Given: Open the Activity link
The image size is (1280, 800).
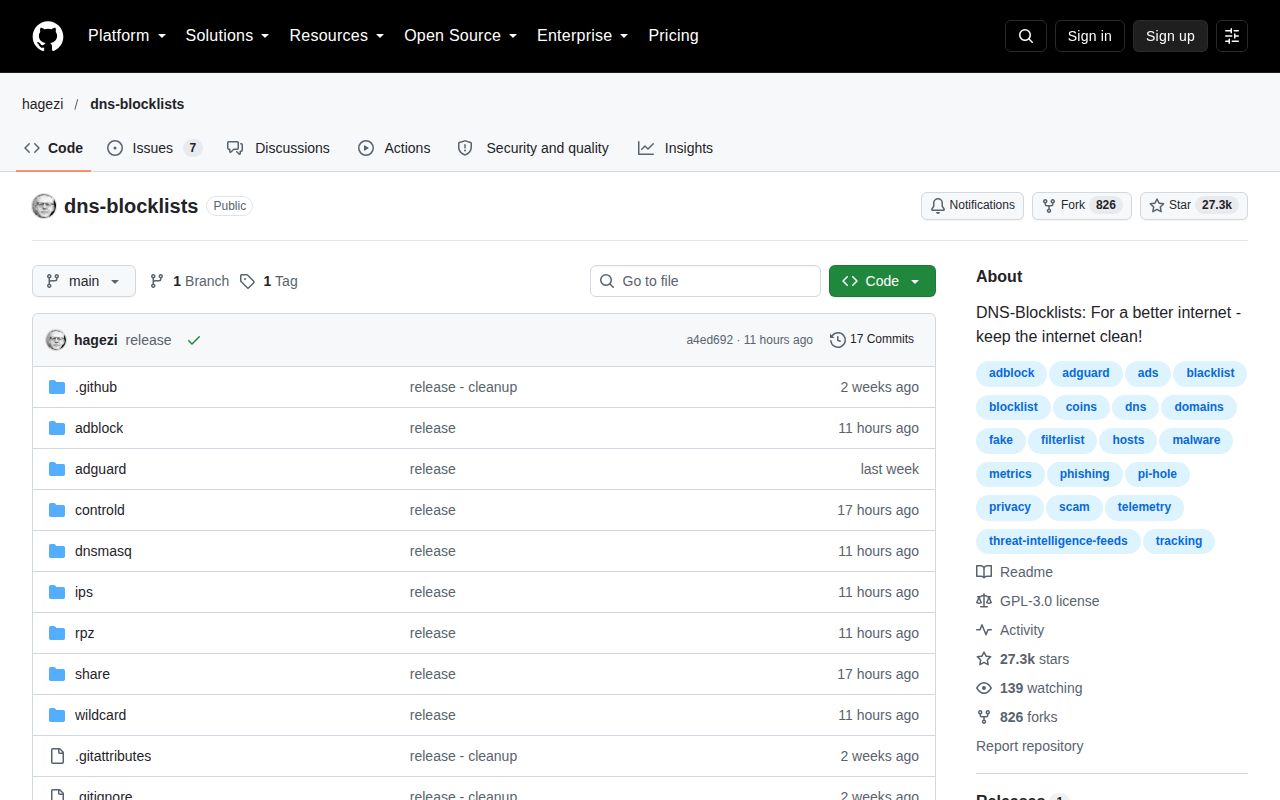Looking at the screenshot, I should [x=1010, y=630].
